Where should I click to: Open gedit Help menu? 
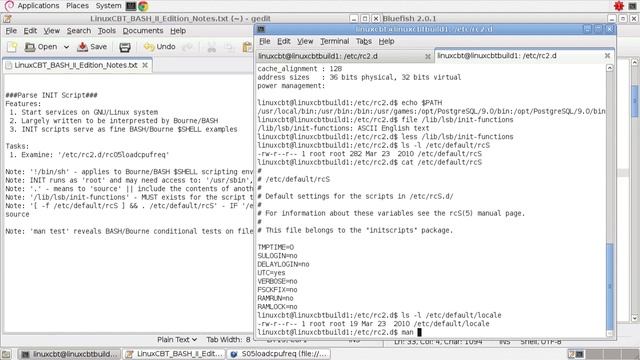pyautogui.click(x=178, y=31)
